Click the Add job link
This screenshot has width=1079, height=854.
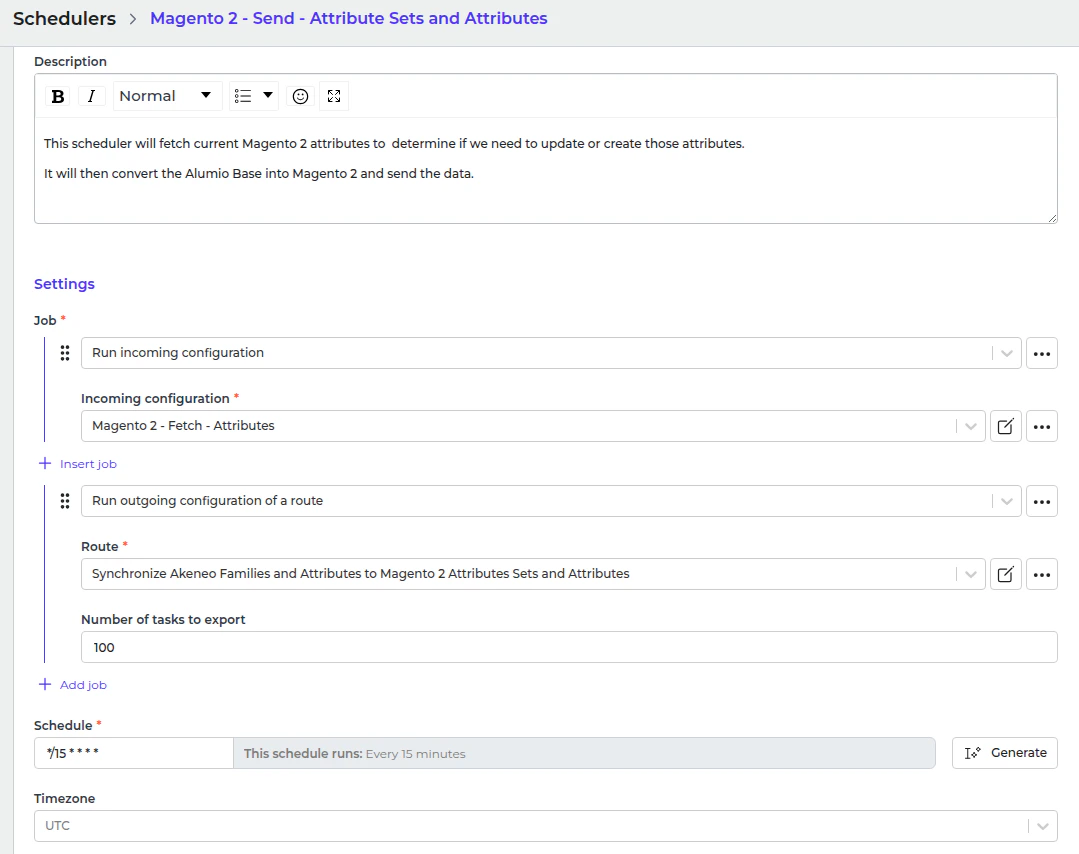pyautogui.click(x=73, y=685)
